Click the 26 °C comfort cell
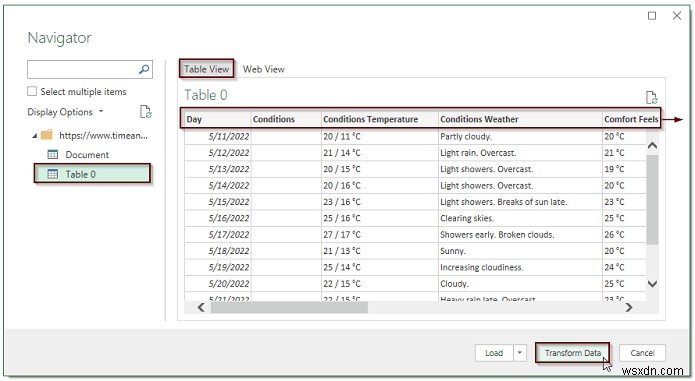Image resolution: width=695 pixels, height=381 pixels. coord(624,235)
